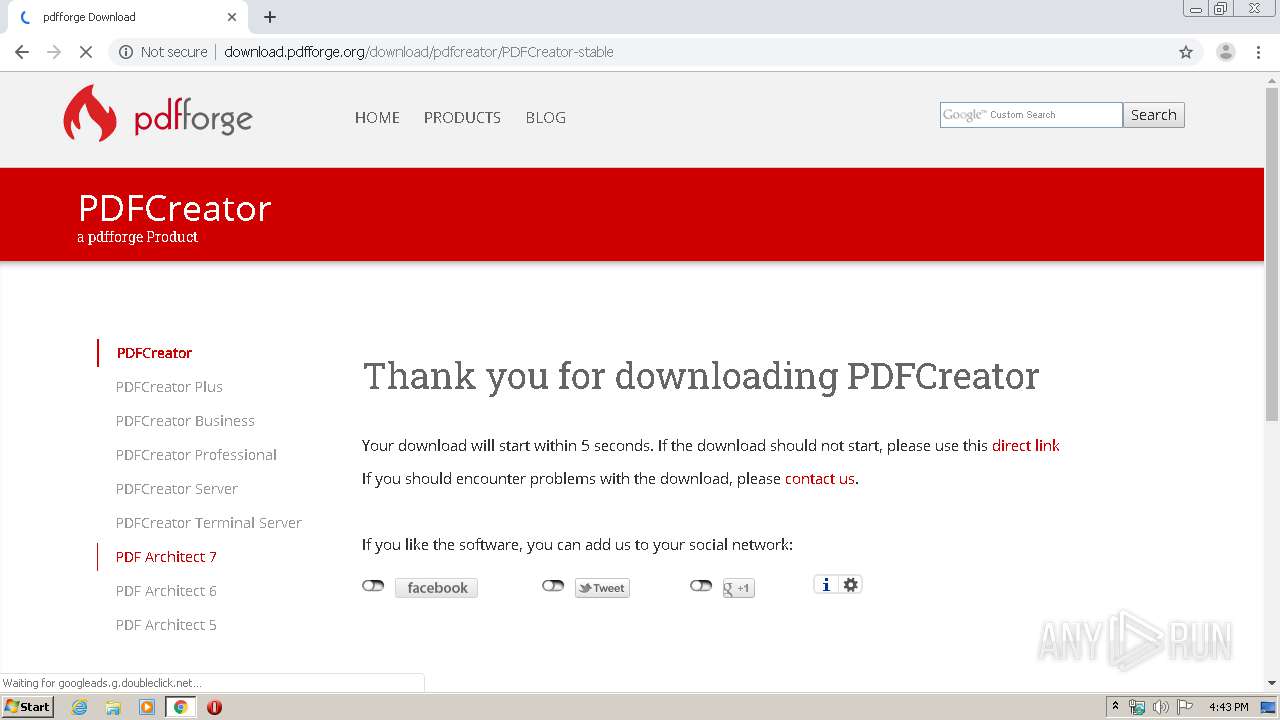Viewport: 1280px width, 720px height.
Task: Select PDFCreator Terminal Server in sidebar
Action: [x=208, y=523]
